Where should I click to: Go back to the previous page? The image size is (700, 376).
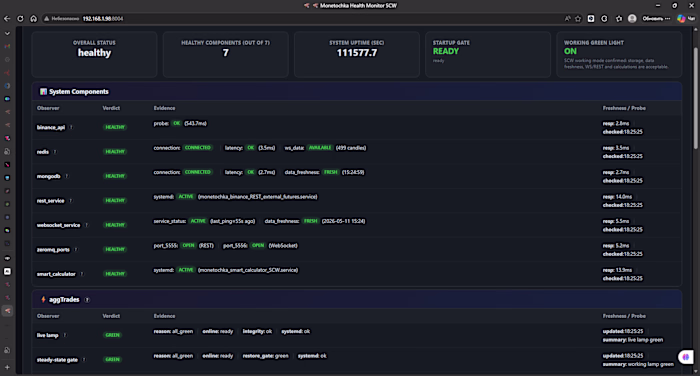(7, 19)
